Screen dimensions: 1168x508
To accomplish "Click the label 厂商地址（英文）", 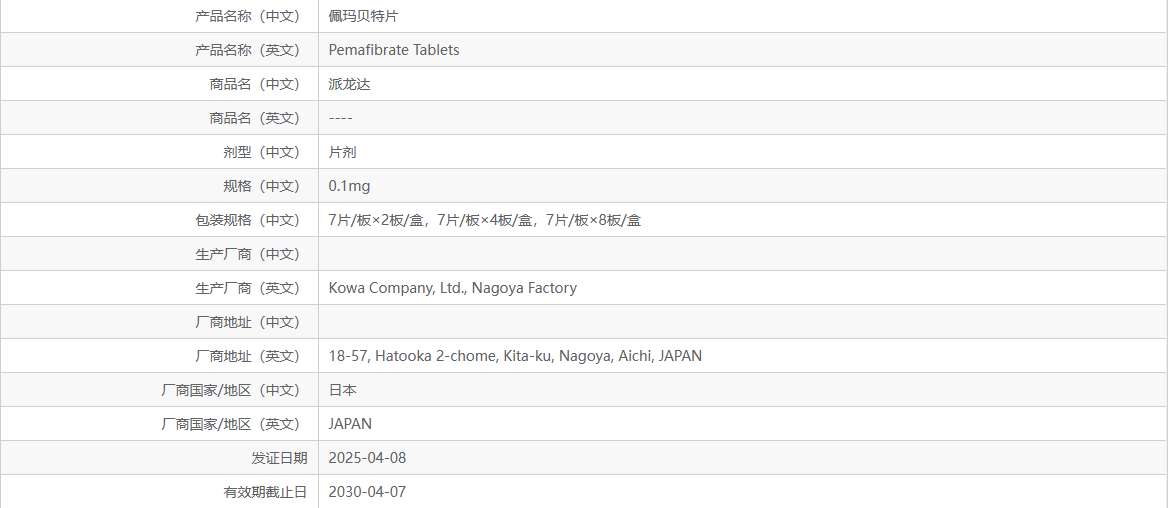I will (x=247, y=356).
